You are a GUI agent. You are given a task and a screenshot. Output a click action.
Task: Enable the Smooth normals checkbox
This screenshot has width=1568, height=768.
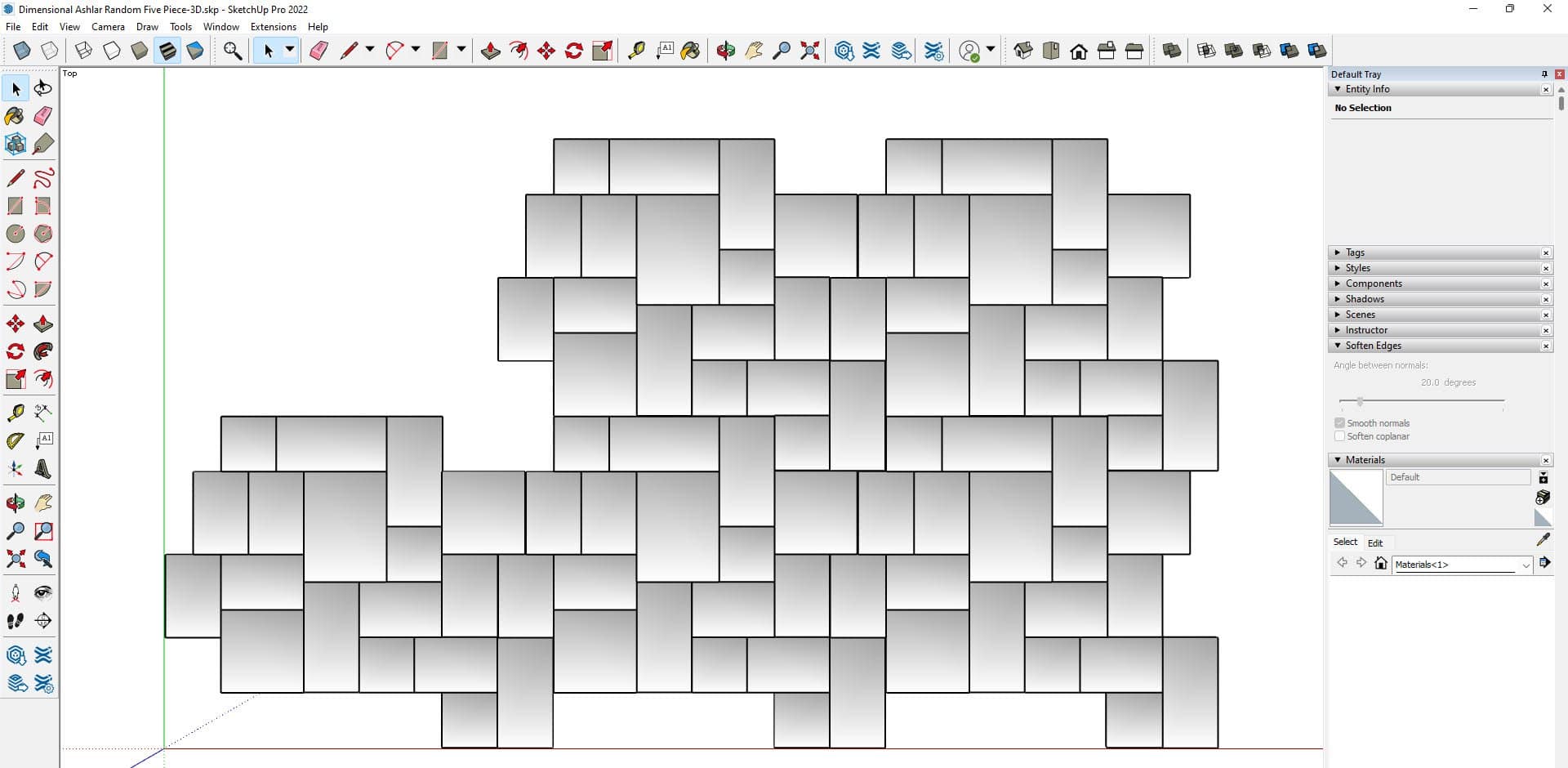pyautogui.click(x=1339, y=423)
